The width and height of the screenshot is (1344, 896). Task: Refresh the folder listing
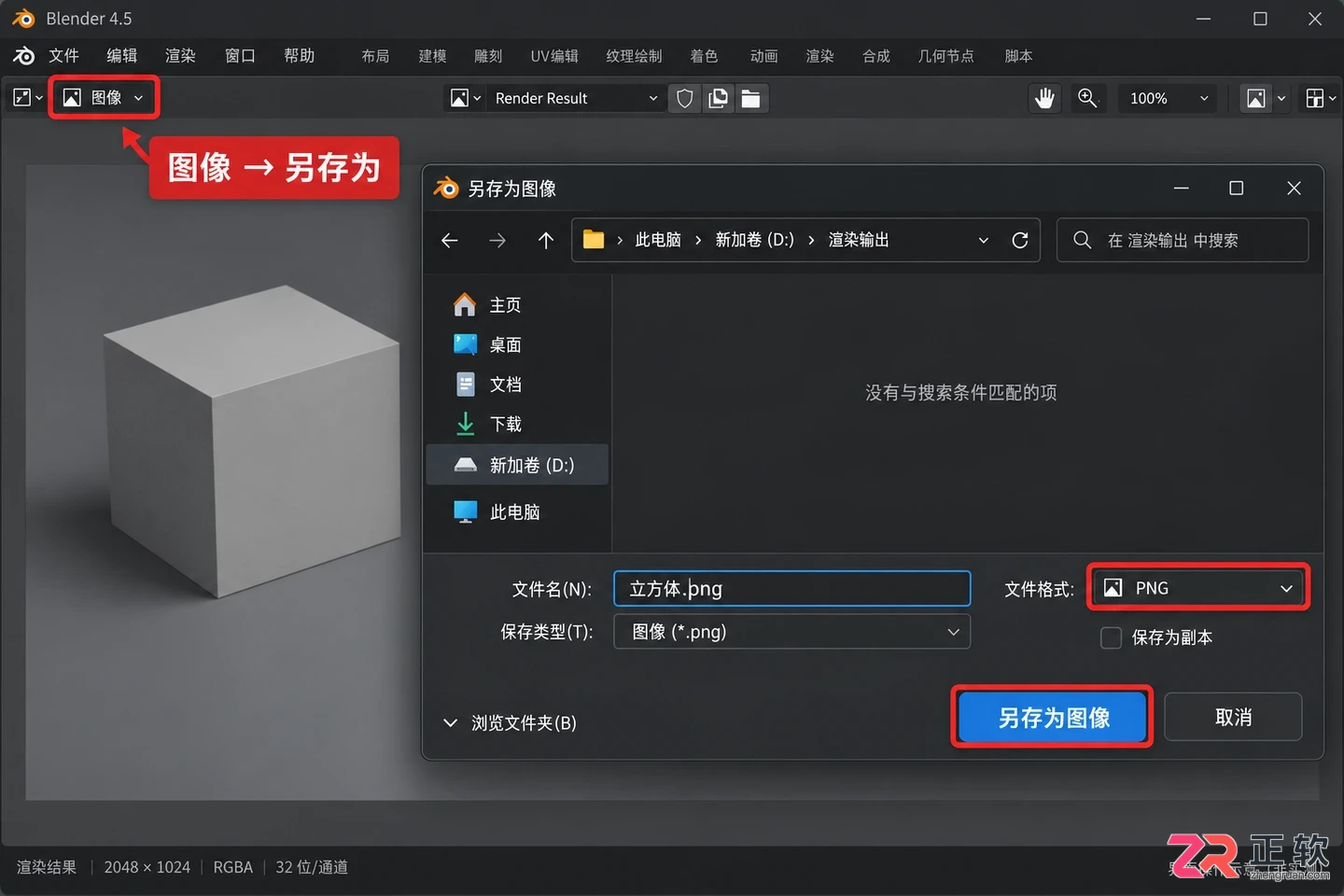click(x=1020, y=241)
